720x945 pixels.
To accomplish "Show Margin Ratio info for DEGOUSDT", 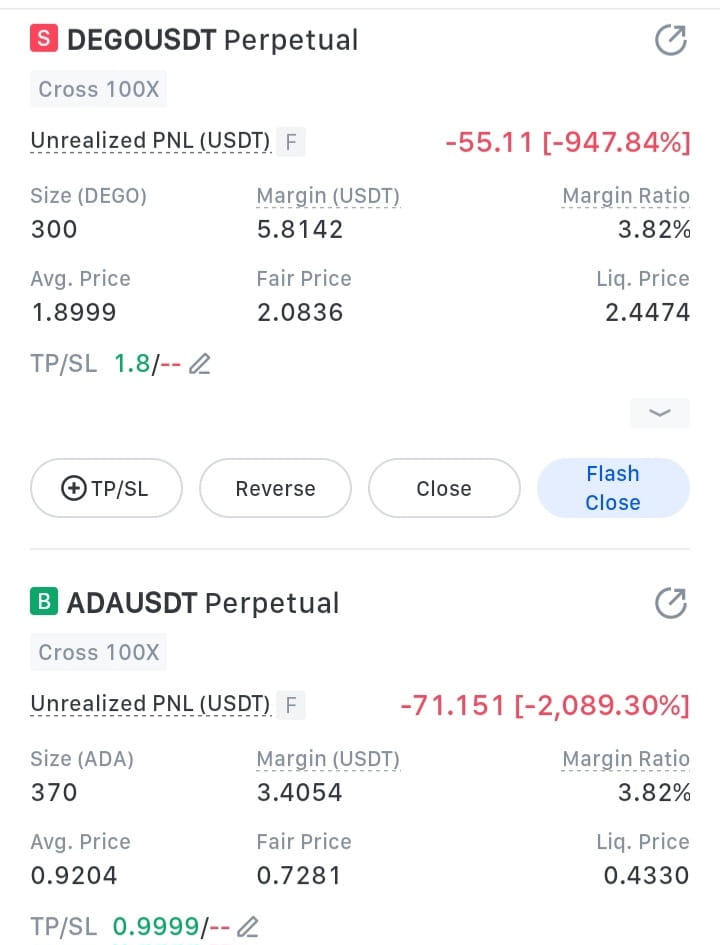I will tap(626, 196).
